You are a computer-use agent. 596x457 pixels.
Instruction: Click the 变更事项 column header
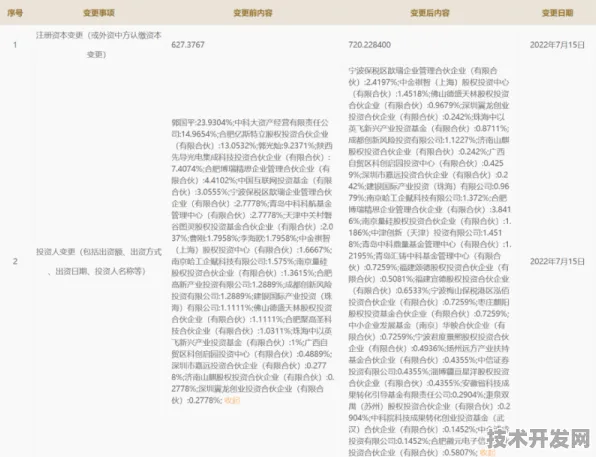pos(99,13)
